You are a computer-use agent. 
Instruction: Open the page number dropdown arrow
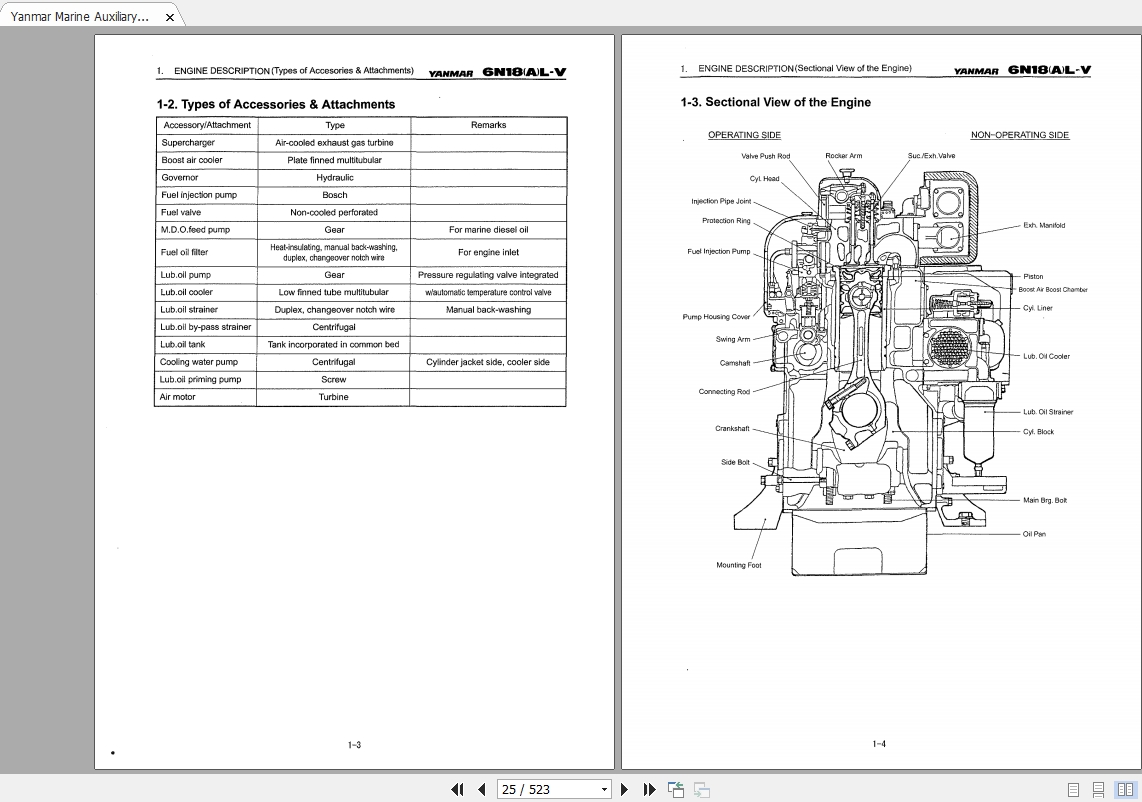[x=604, y=789]
